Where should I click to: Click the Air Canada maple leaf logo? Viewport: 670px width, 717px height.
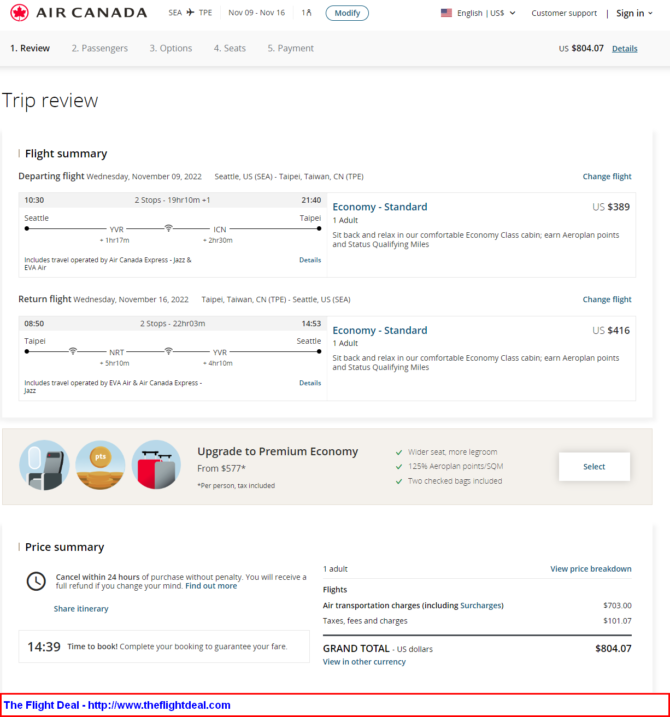[19, 13]
